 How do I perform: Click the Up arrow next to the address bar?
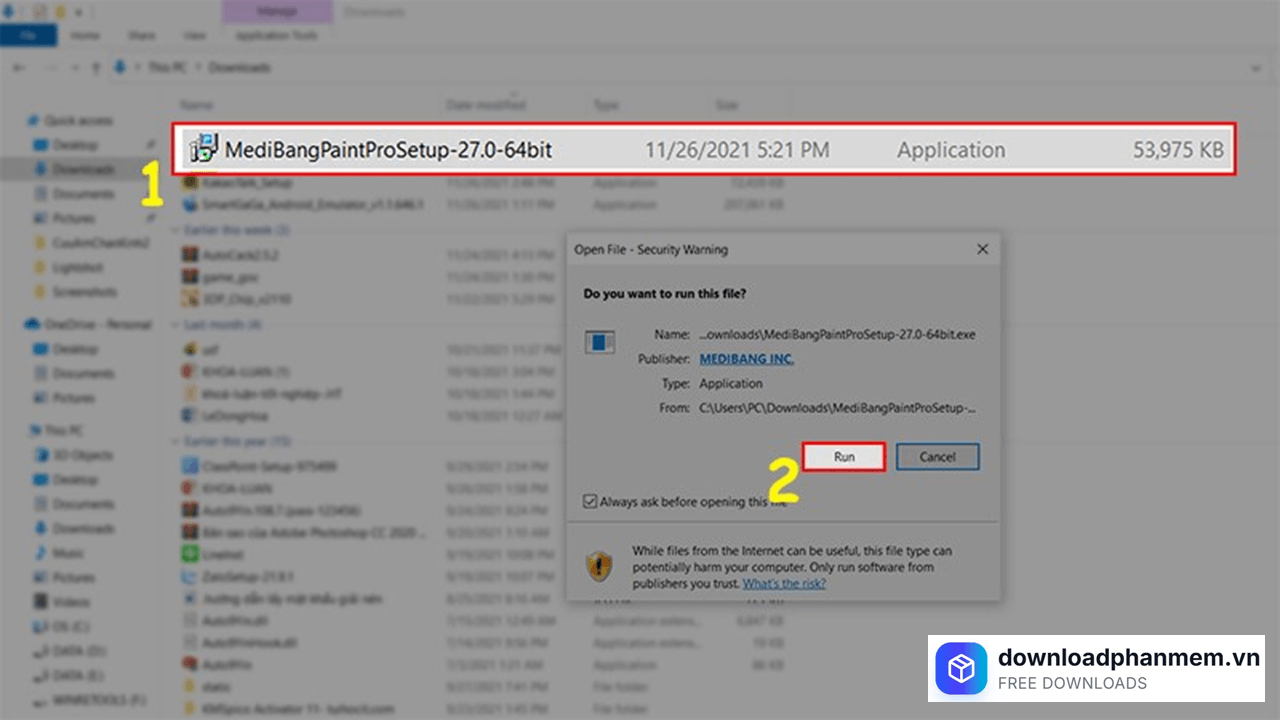tap(96, 68)
